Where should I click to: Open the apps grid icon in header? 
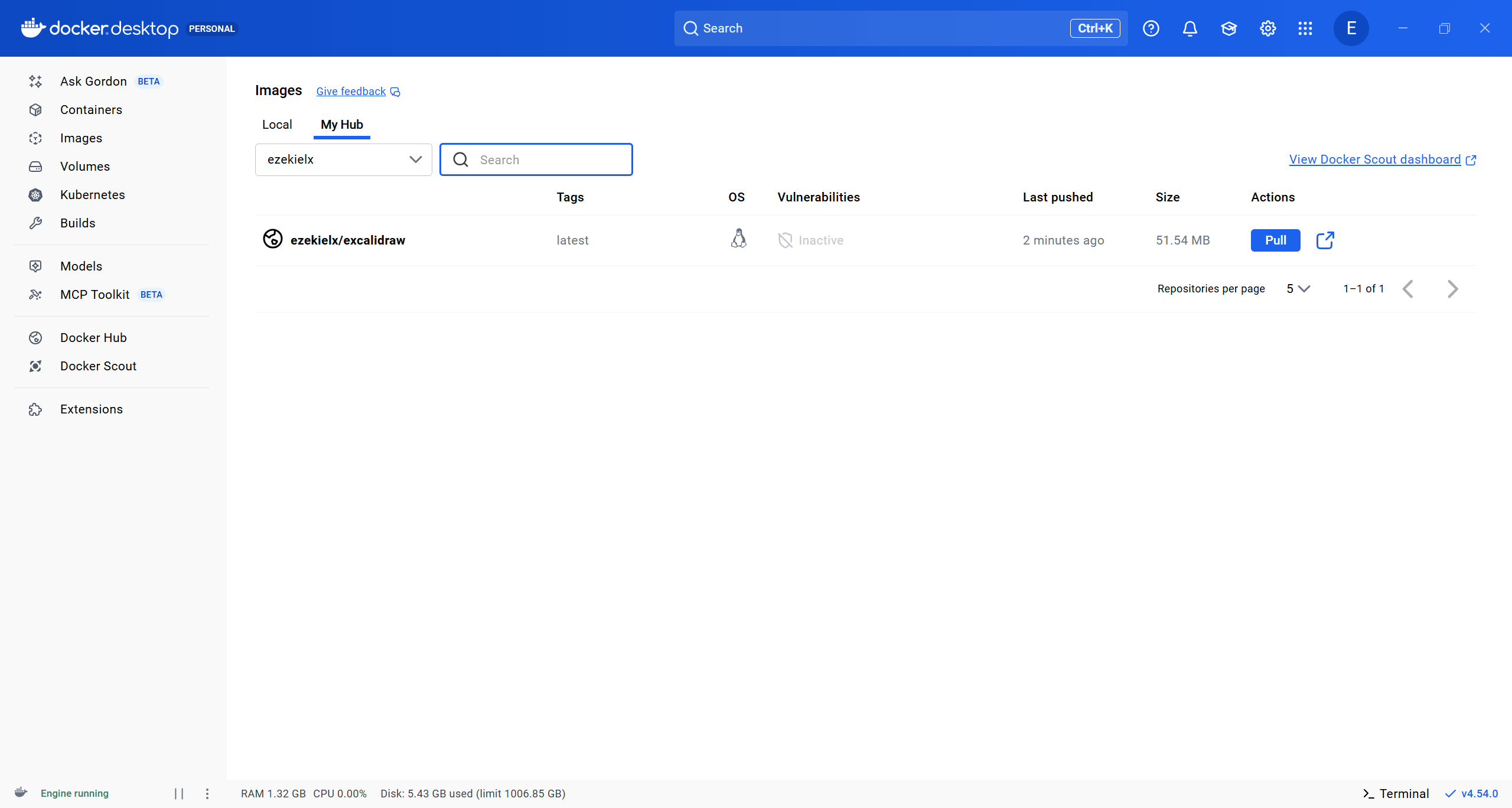pyautogui.click(x=1305, y=28)
